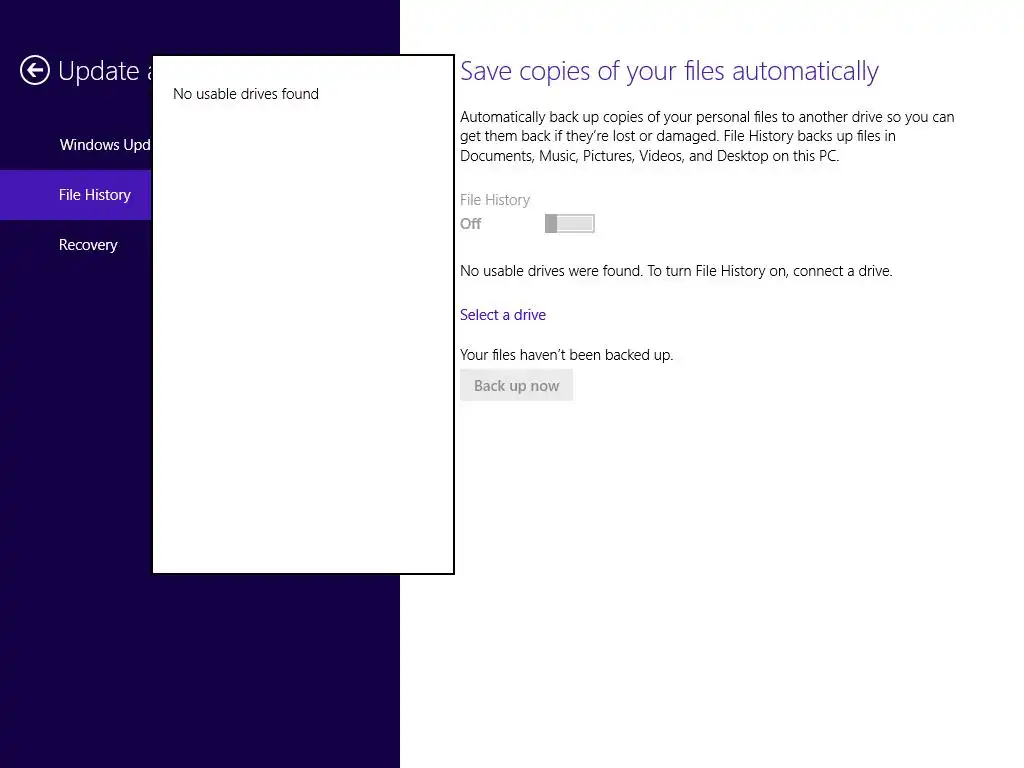The height and width of the screenshot is (768, 1024).
Task: Click the 'No usable drives were found' message
Action: 676,271
